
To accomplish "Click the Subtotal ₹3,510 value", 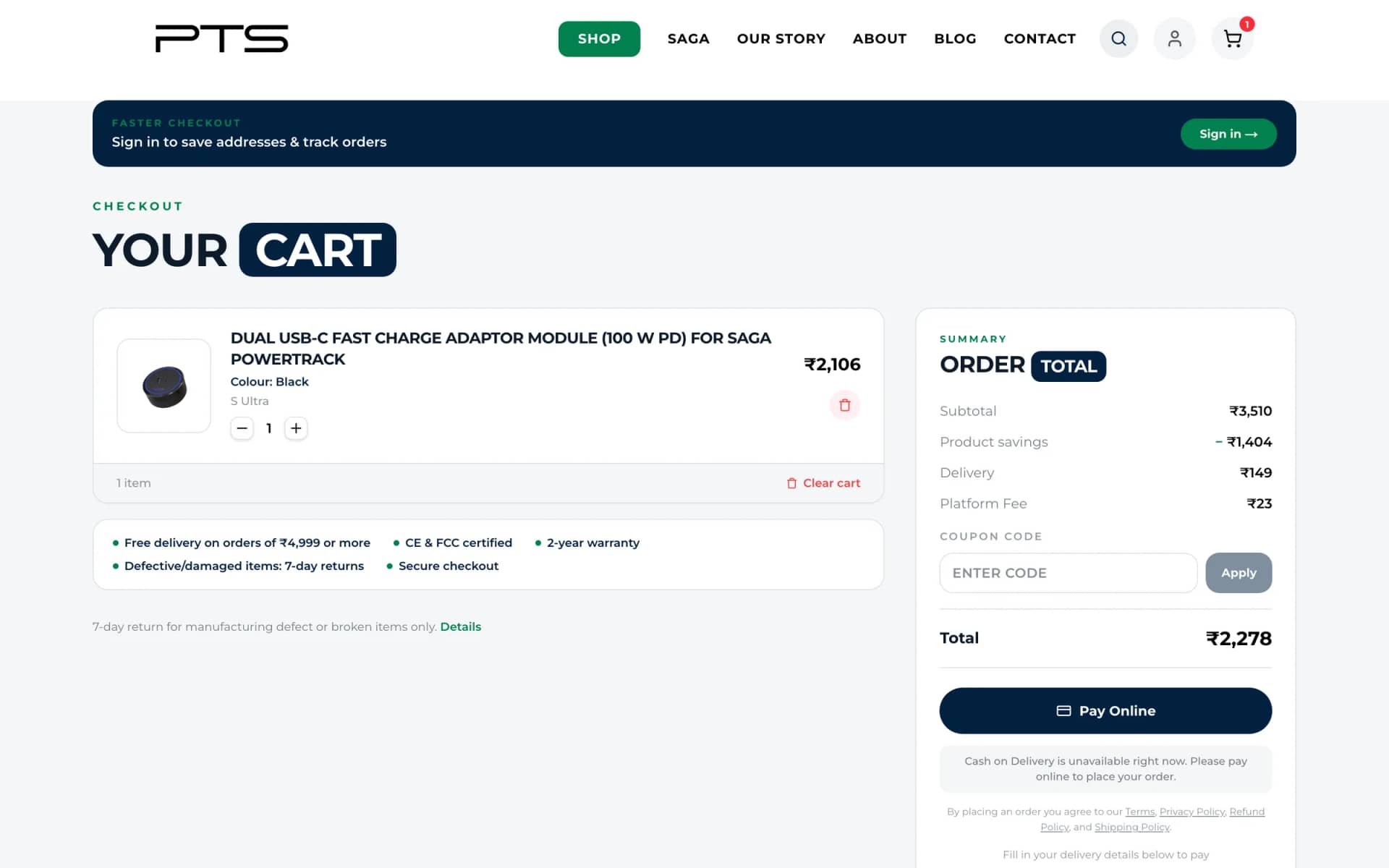I will click(x=1250, y=411).
